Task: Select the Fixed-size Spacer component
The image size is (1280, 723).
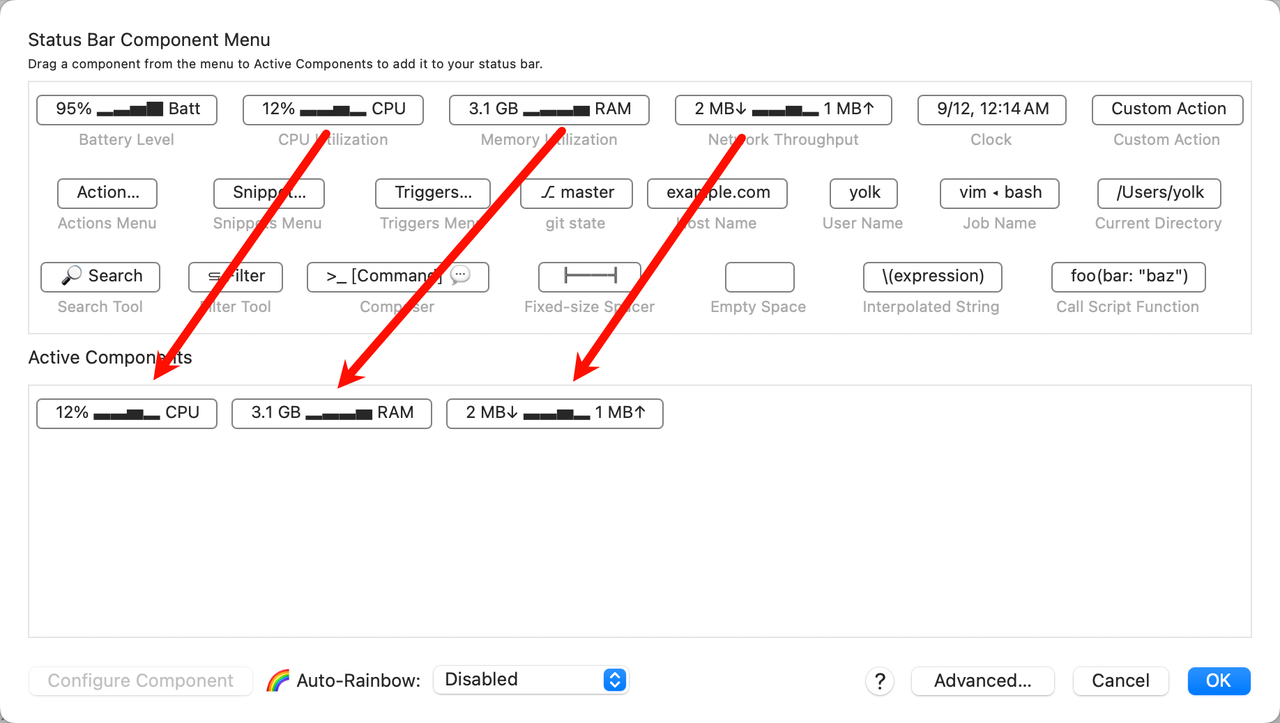Action: pos(589,277)
